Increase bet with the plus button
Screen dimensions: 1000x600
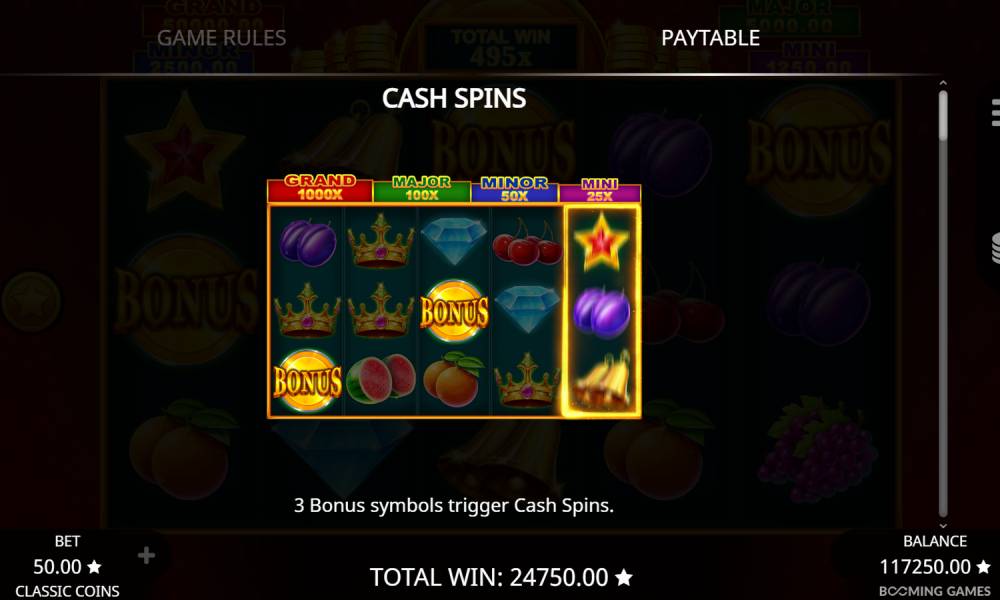[x=146, y=555]
